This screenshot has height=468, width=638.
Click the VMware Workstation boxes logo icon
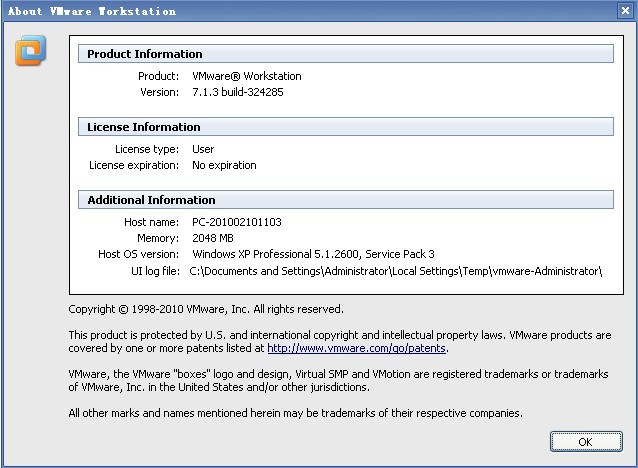click(31, 50)
